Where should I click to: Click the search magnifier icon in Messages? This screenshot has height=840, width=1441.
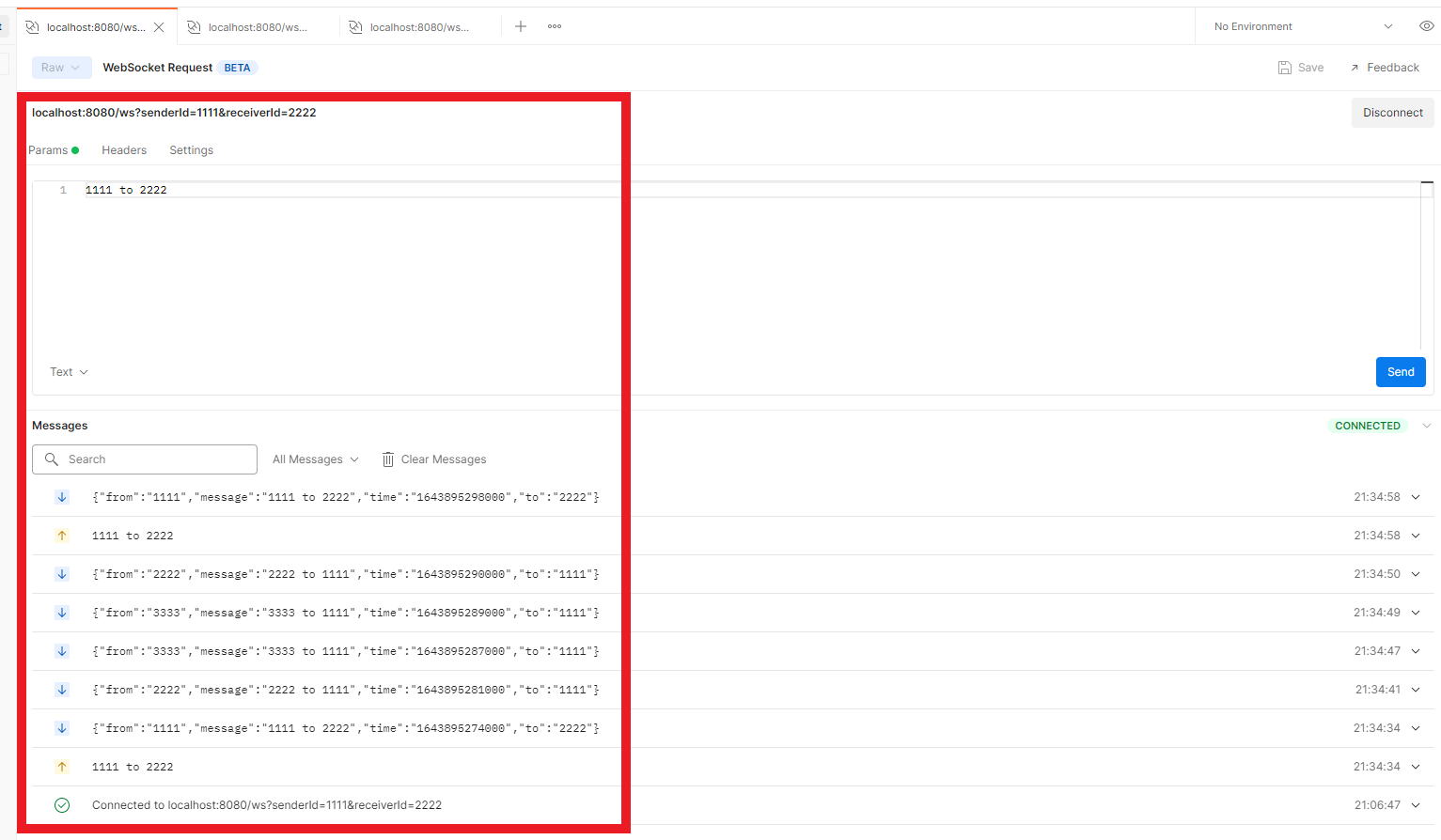[52, 459]
